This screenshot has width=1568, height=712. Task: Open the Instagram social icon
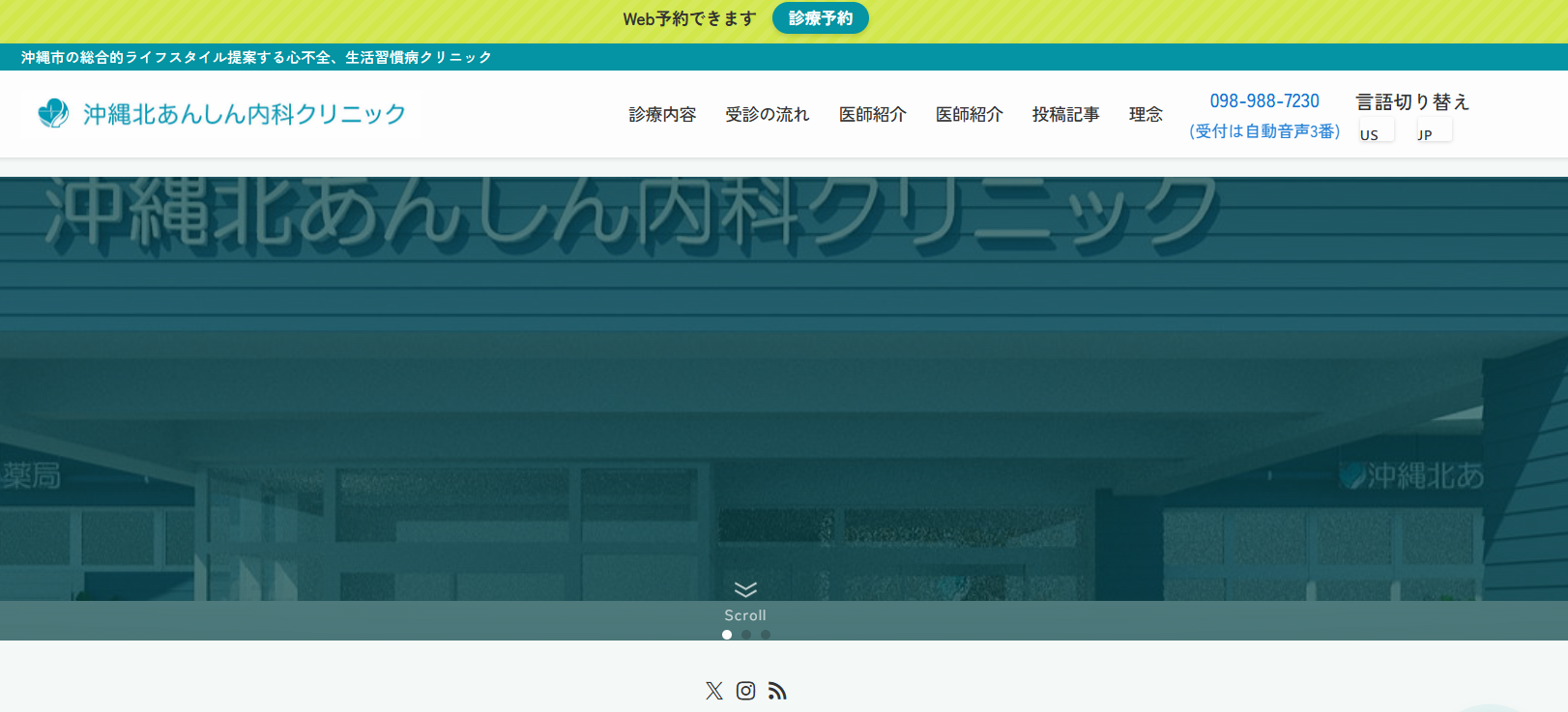click(x=746, y=691)
